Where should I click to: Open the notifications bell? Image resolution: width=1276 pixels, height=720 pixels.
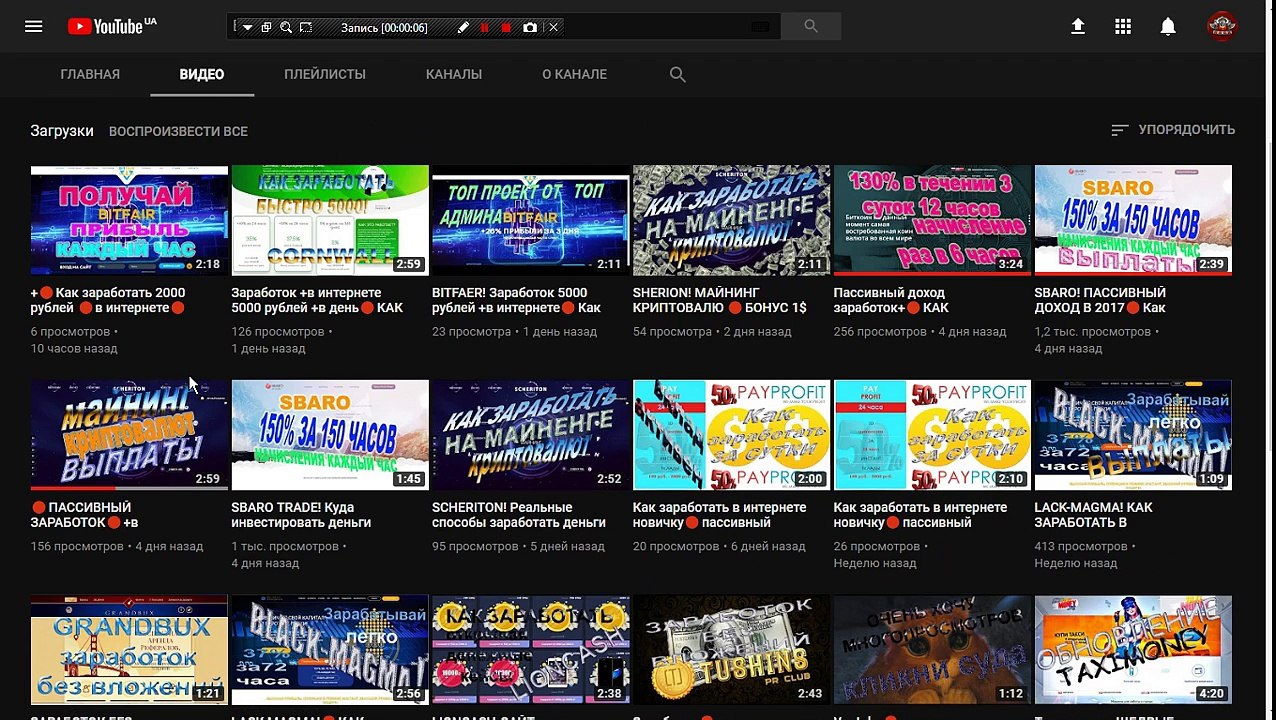pyautogui.click(x=1168, y=27)
